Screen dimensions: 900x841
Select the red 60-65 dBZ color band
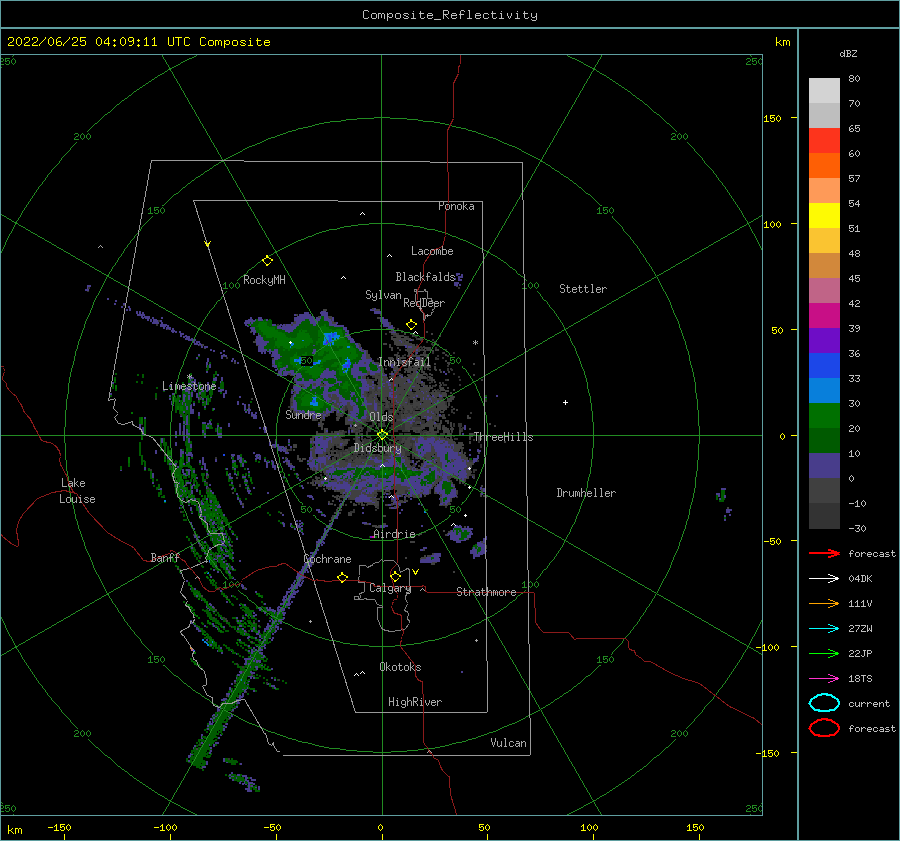824,141
